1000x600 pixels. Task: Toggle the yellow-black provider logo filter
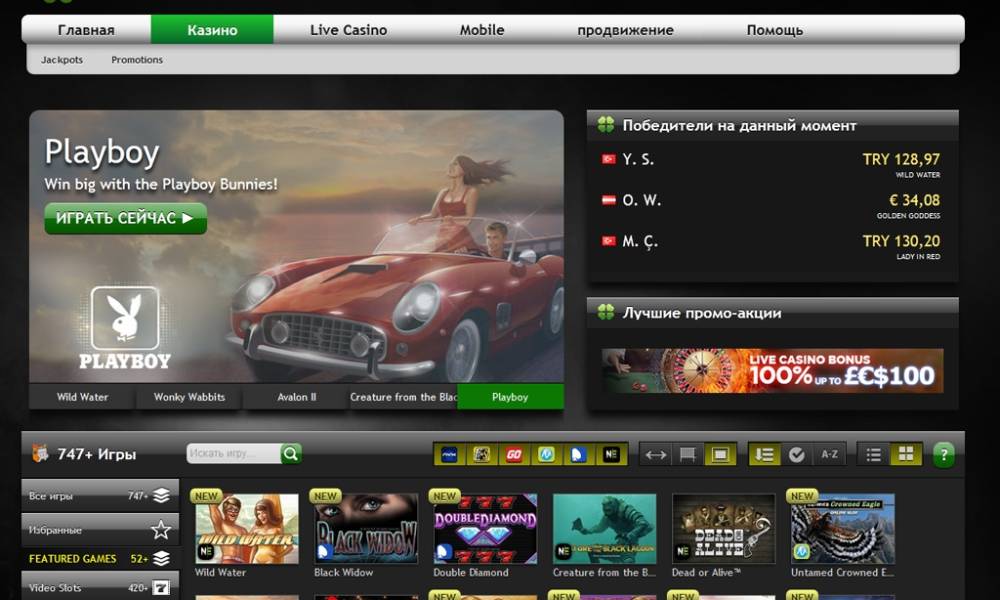[x=482, y=455]
